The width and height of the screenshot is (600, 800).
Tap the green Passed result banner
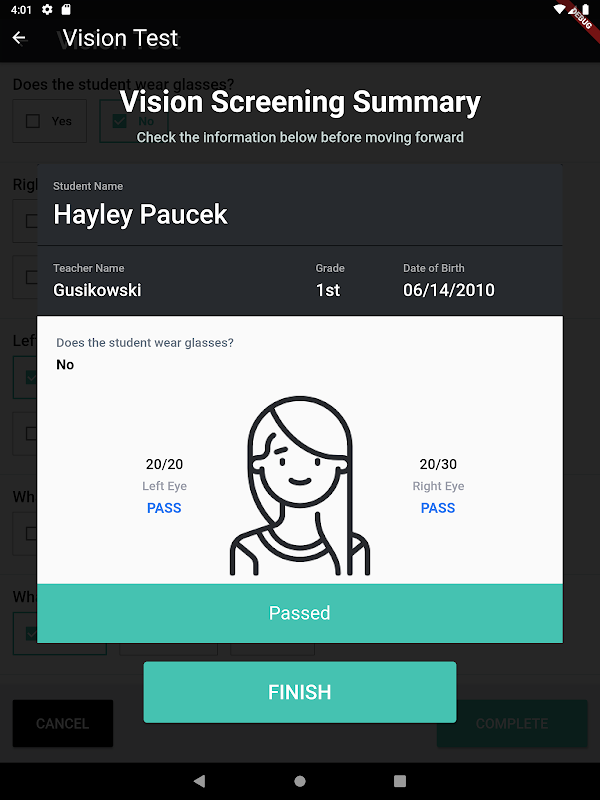(x=300, y=613)
